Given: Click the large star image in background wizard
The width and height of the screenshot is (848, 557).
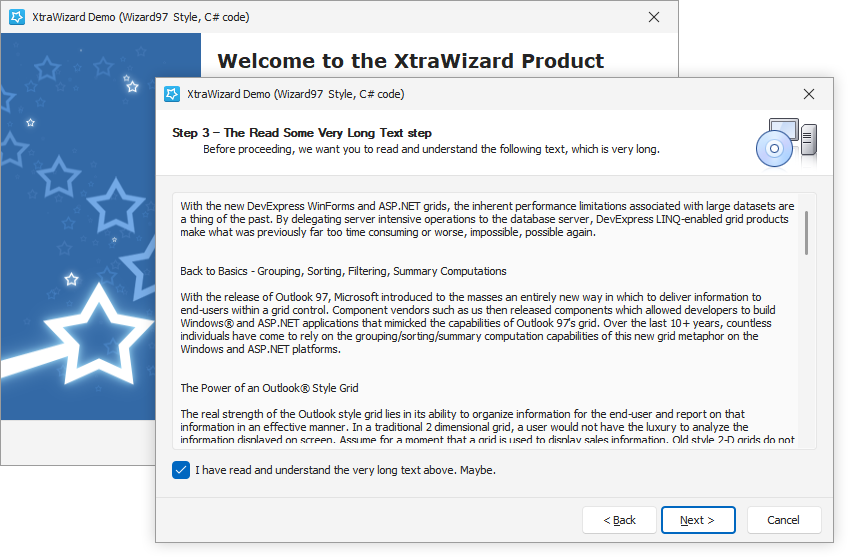Looking at the screenshot, I should pos(97,335).
